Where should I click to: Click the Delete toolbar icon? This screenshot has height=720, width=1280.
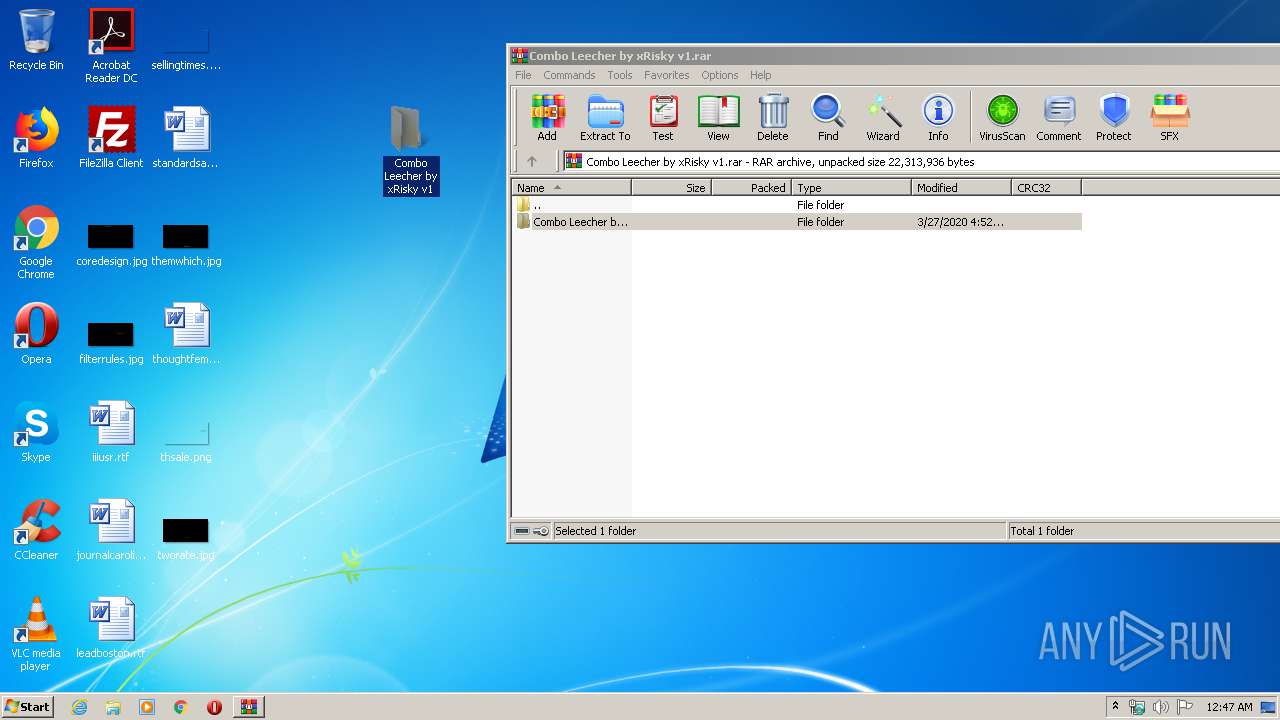click(772, 117)
